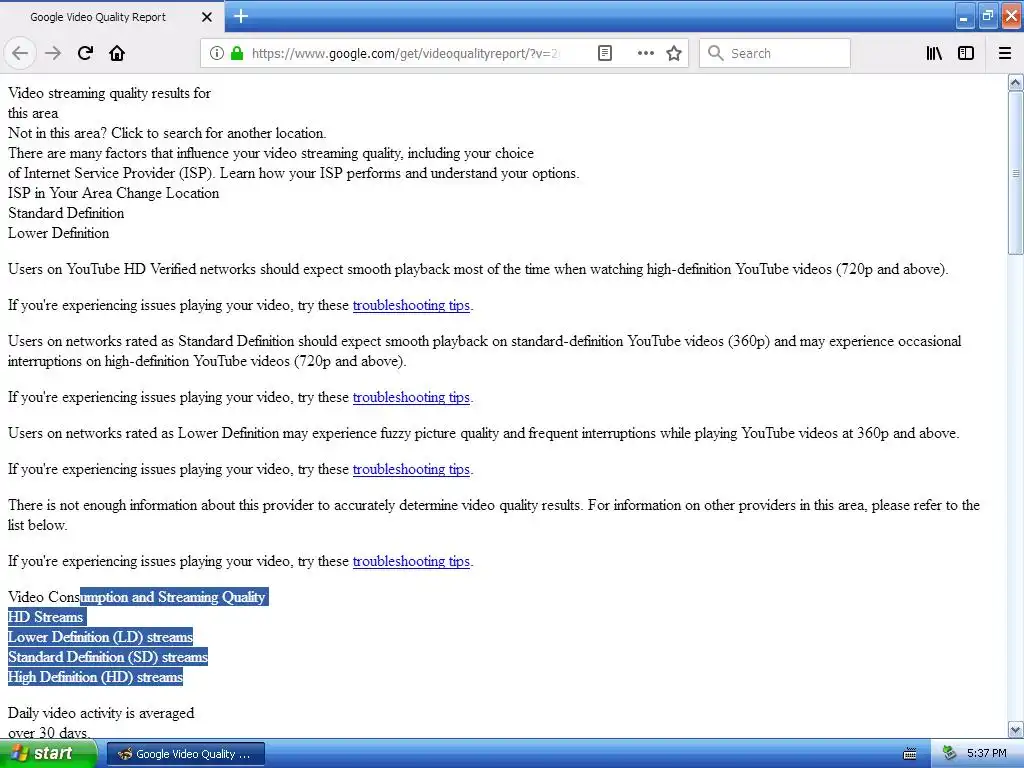The image size is (1024, 768).
Task: Click 'Lower Definition (LD) streams' text
Action: 101,637
